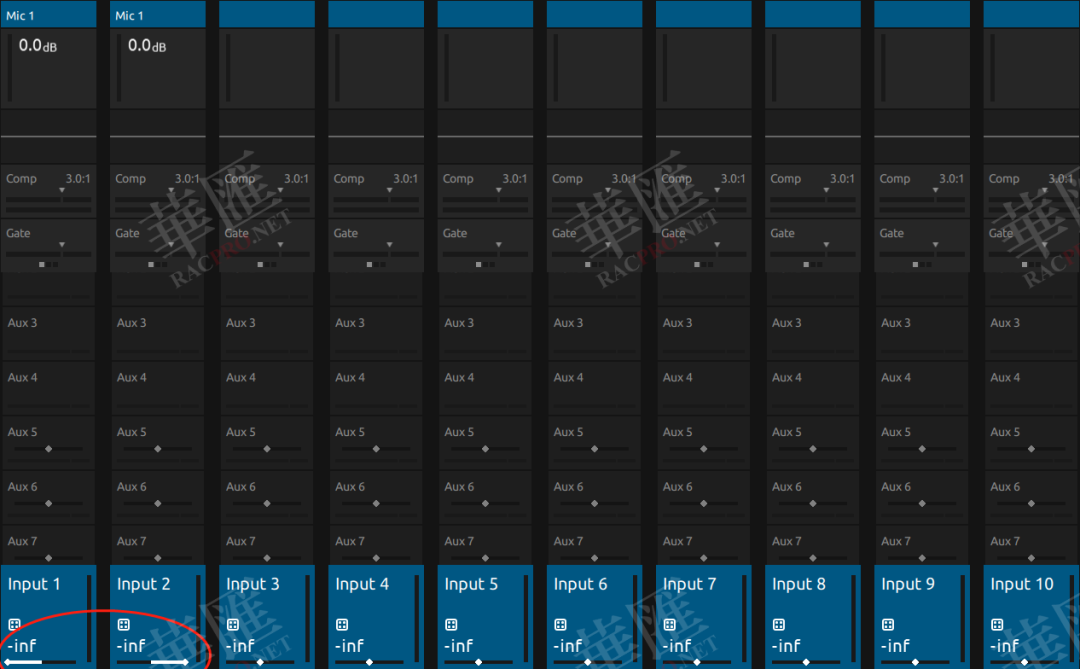Click the grid icon on Input 4
Viewport: 1080px width, 669px height.
[342, 624]
